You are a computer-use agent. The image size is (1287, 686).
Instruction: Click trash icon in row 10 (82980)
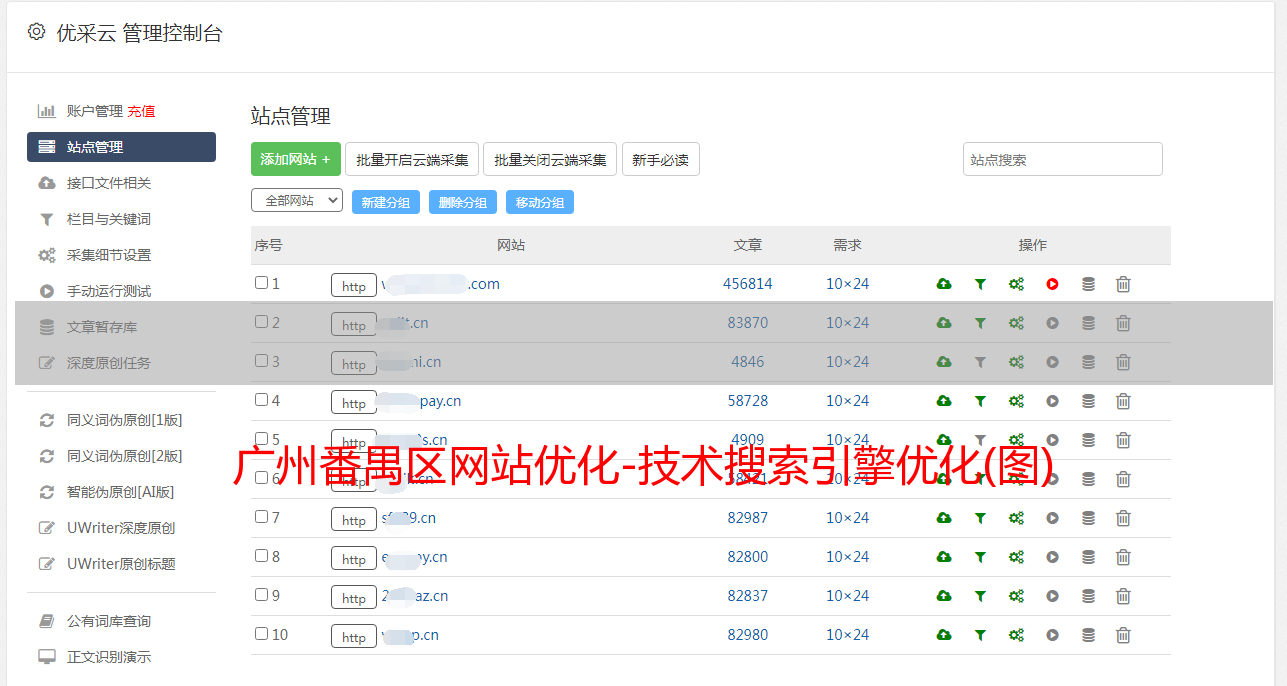tap(1123, 635)
